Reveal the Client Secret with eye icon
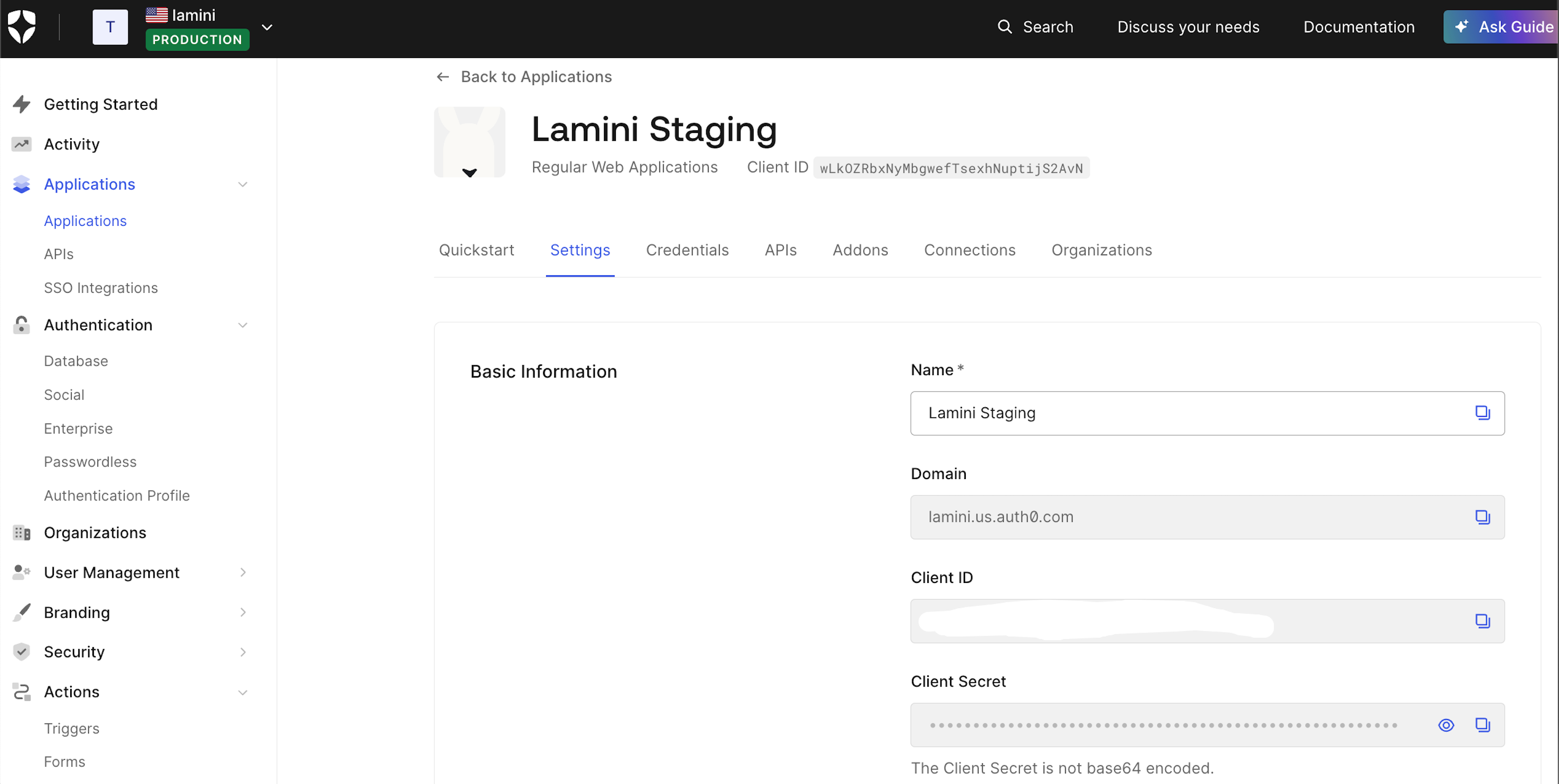 pyautogui.click(x=1446, y=725)
